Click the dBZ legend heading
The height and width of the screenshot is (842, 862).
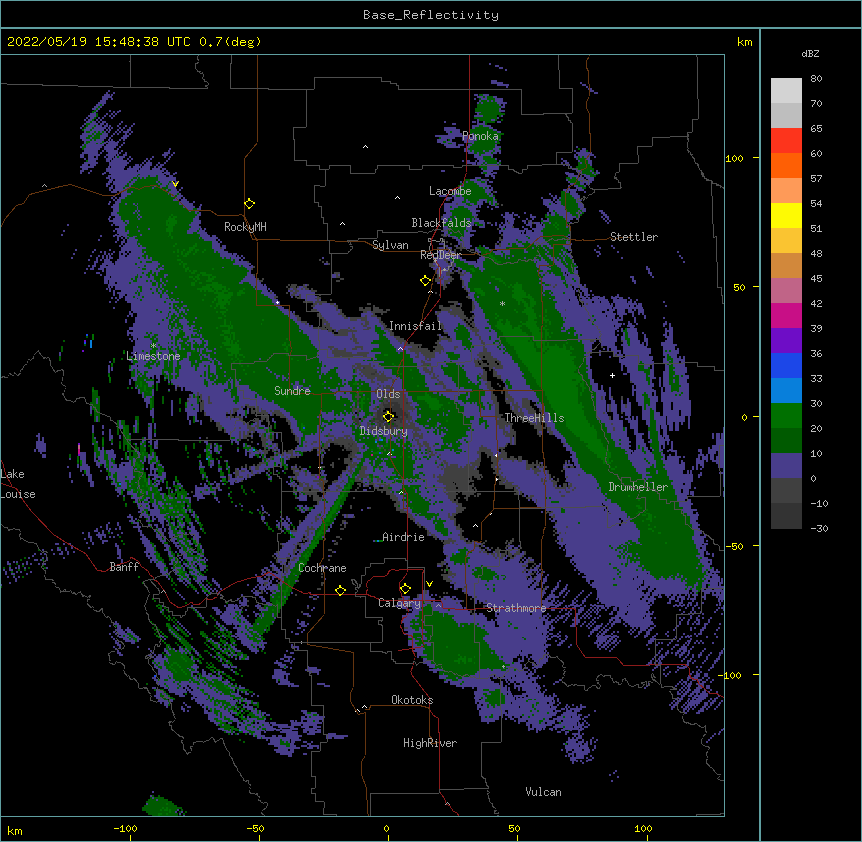810,53
